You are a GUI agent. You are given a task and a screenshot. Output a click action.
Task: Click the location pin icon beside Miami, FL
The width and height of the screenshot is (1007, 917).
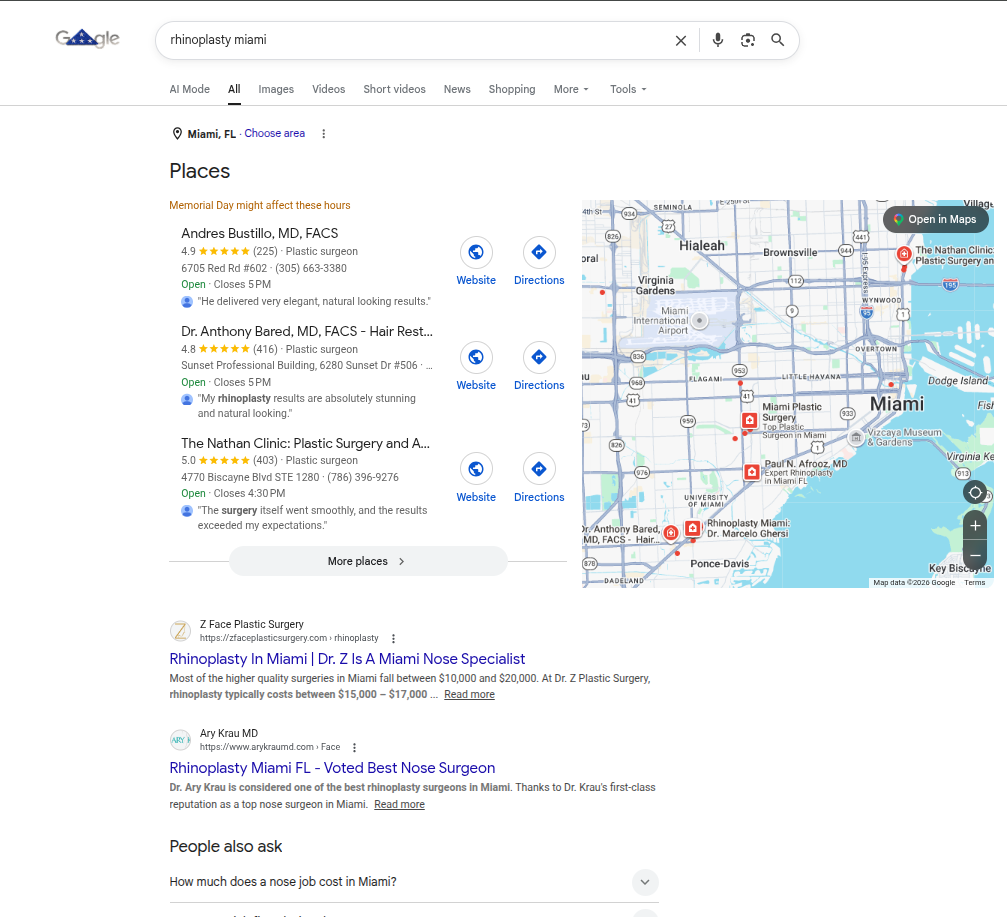tap(177, 134)
